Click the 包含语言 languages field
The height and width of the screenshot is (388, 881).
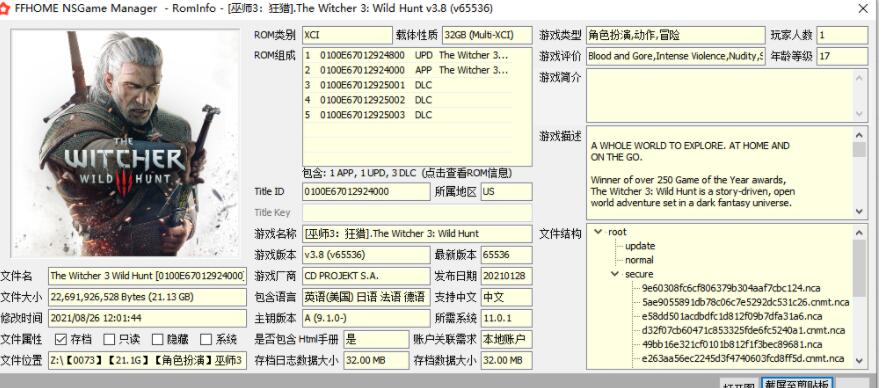point(366,297)
